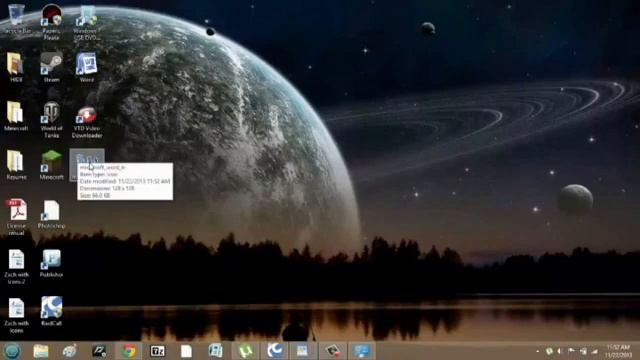Open the signal bars tray icon
This screenshot has height=360, width=640.
tap(595, 351)
